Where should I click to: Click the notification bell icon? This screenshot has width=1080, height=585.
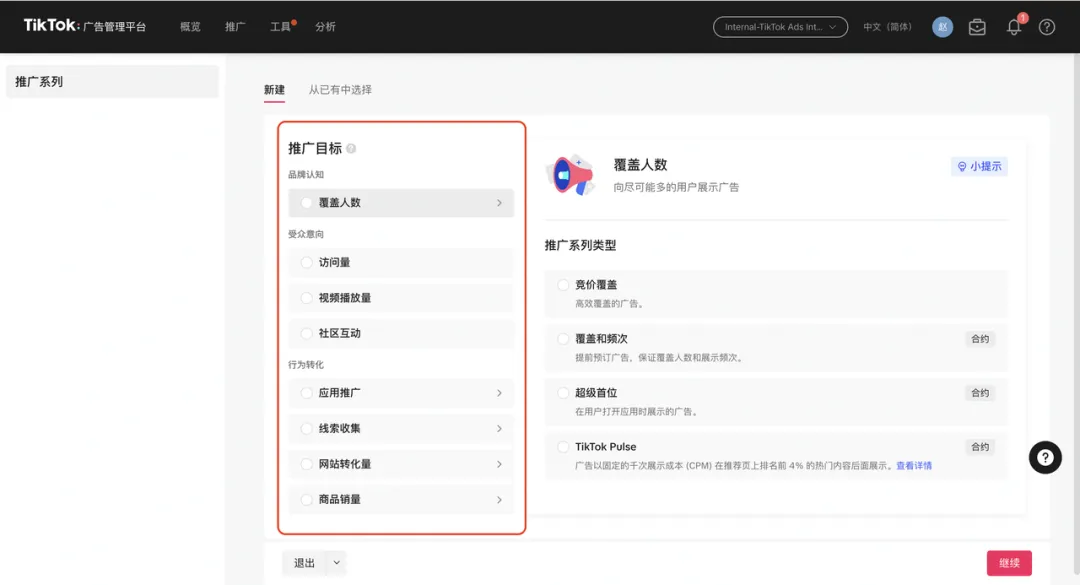tap(1014, 27)
